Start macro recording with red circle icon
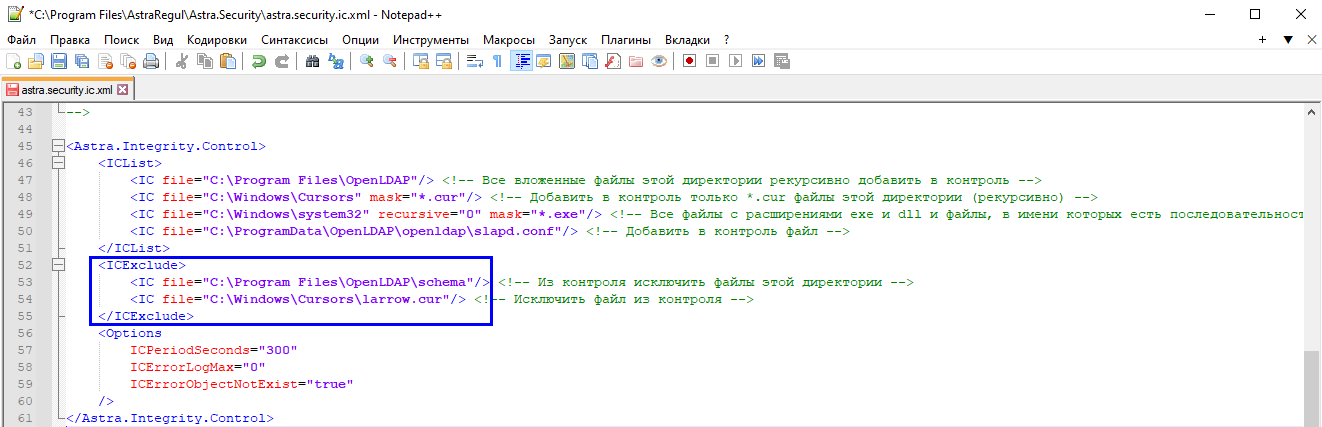 689,61
